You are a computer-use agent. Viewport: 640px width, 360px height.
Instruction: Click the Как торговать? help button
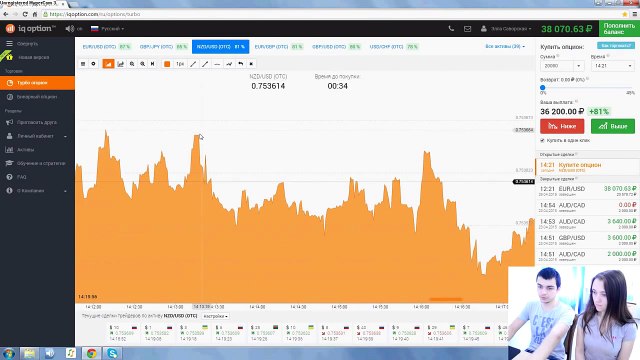pos(616,45)
